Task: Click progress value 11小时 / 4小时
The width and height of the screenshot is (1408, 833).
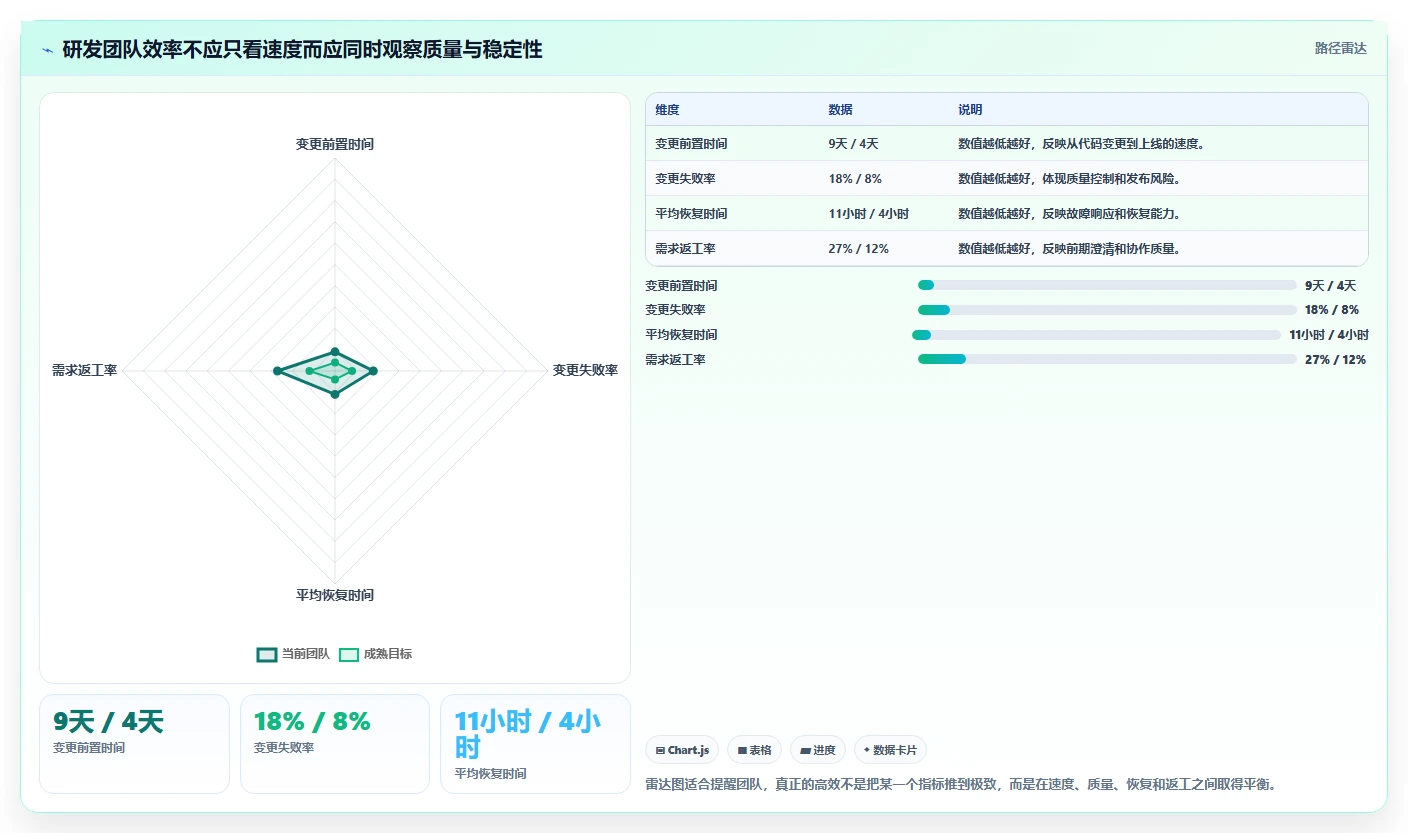Action: [1328, 335]
